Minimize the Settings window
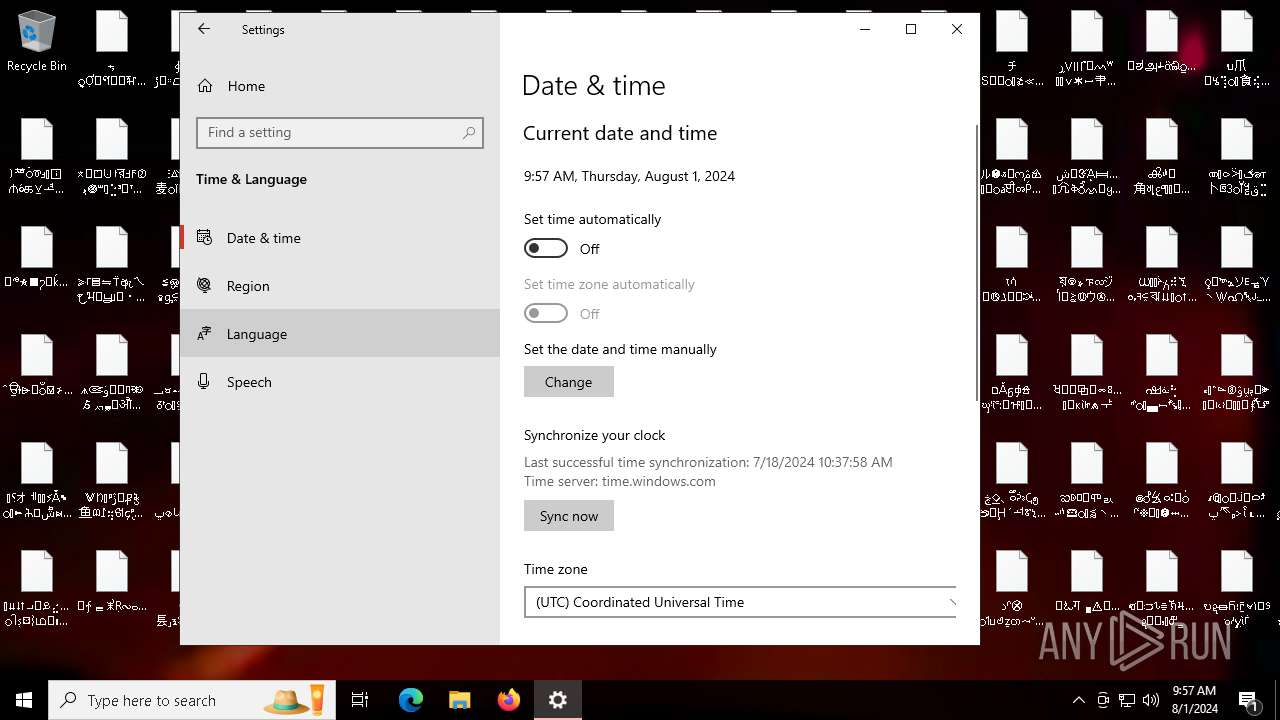 [865, 29]
